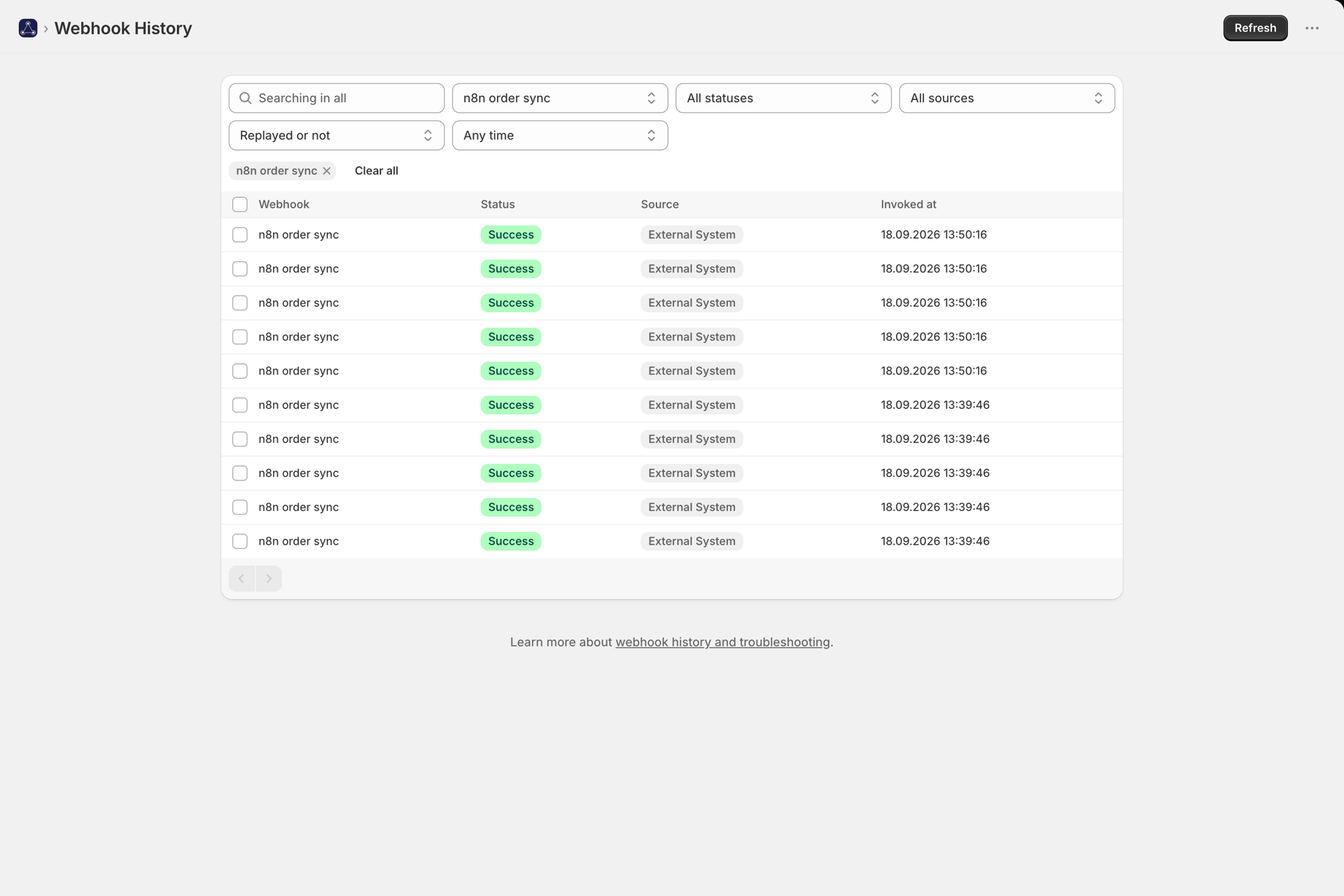This screenshot has height=896, width=1344.
Task: Open the Any time filter dropdown
Action: point(560,135)
